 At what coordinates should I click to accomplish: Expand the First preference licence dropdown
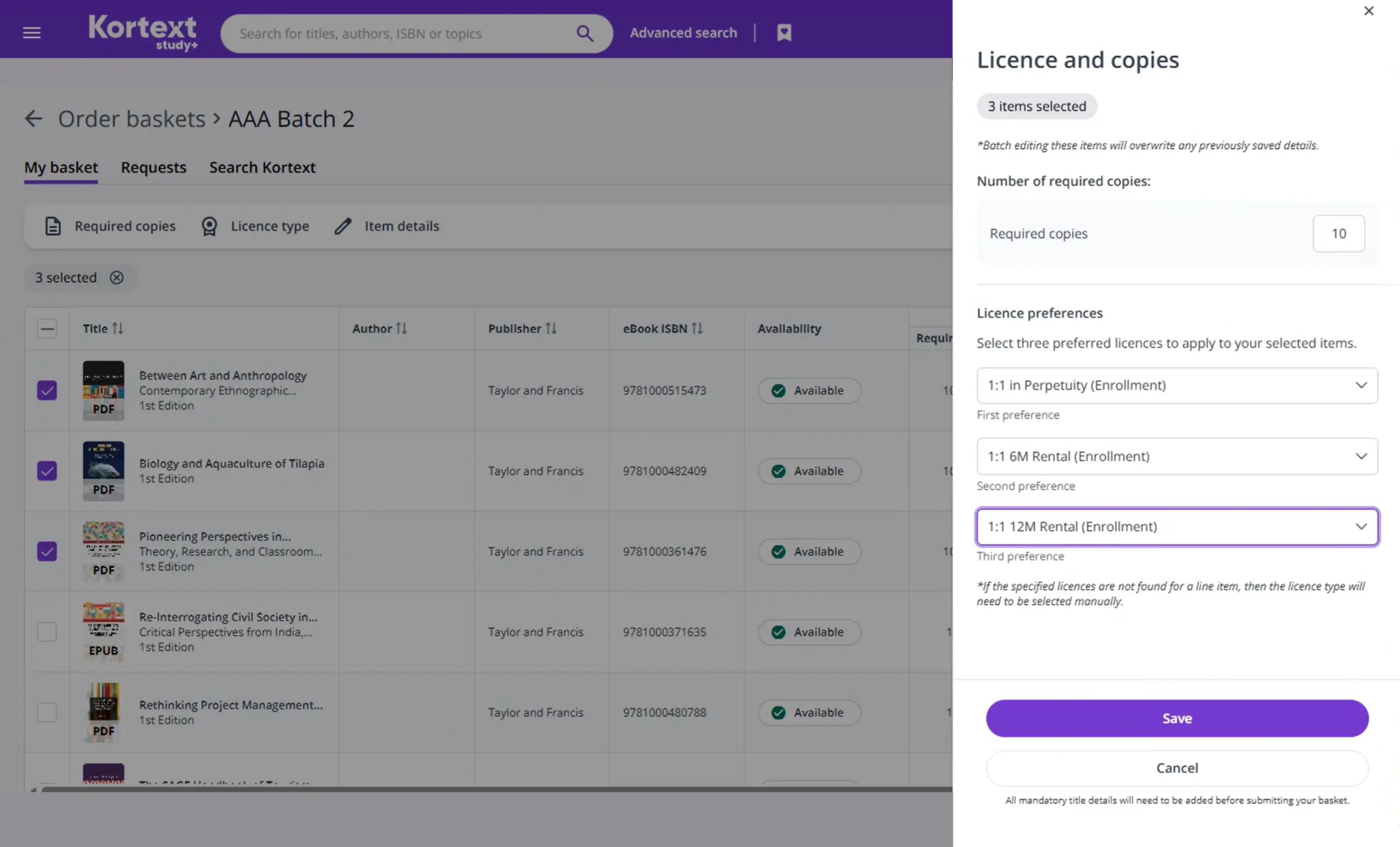(x=1177, y=385)
